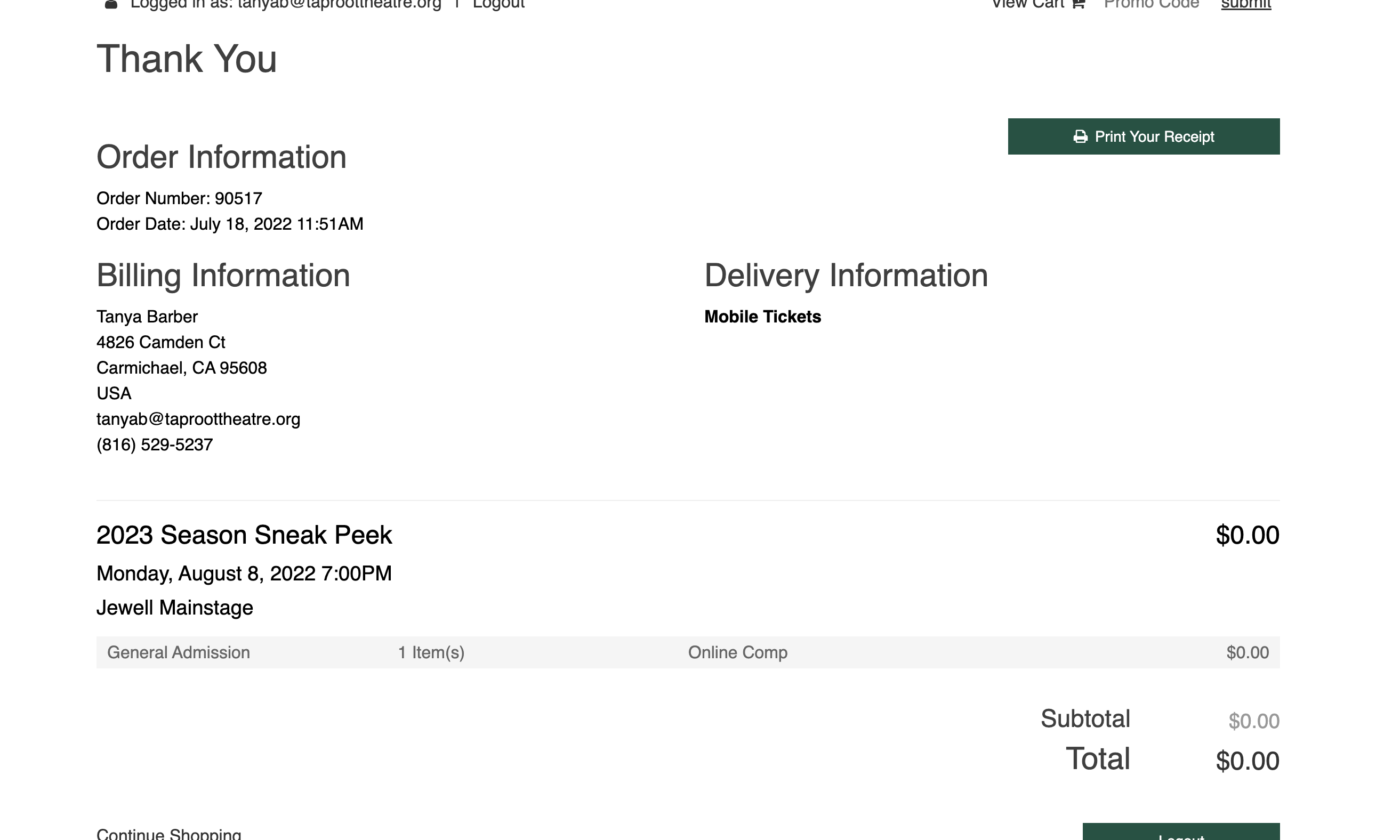Click Print Your Receipt button
The image size is (1400, 840).
pos(1143,136)
